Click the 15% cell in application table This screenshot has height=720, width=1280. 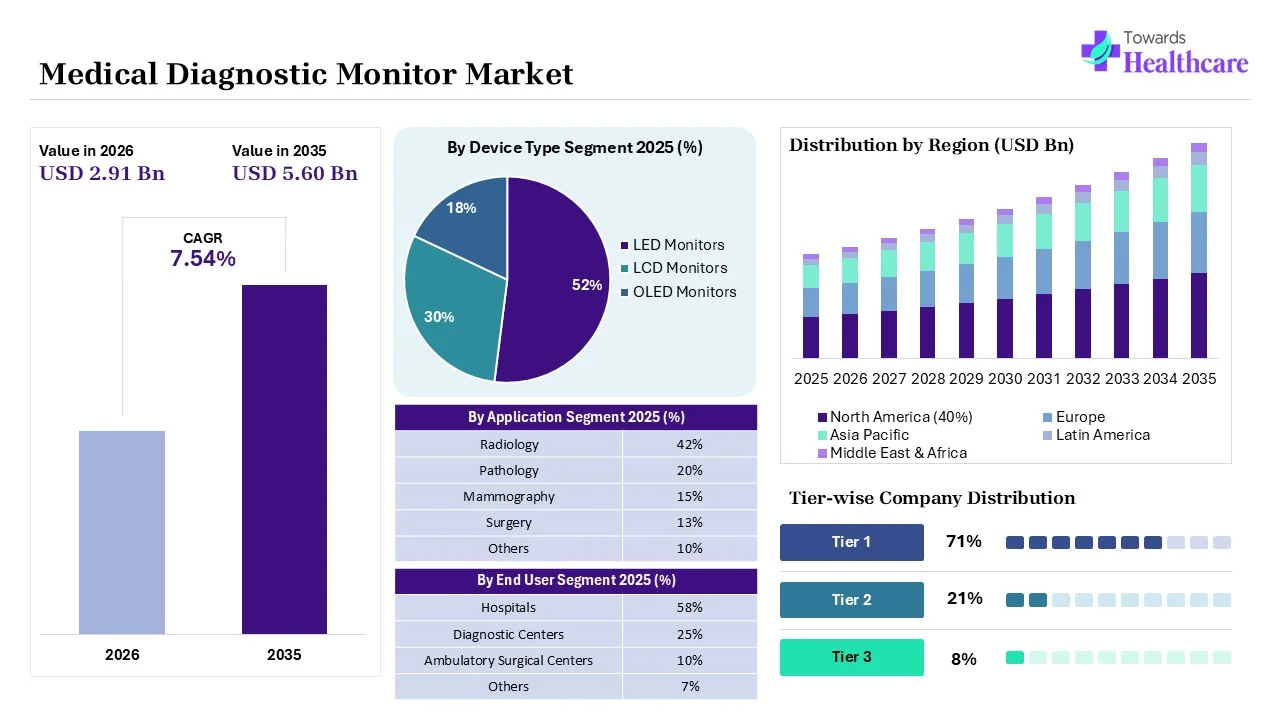coord(690,496)
